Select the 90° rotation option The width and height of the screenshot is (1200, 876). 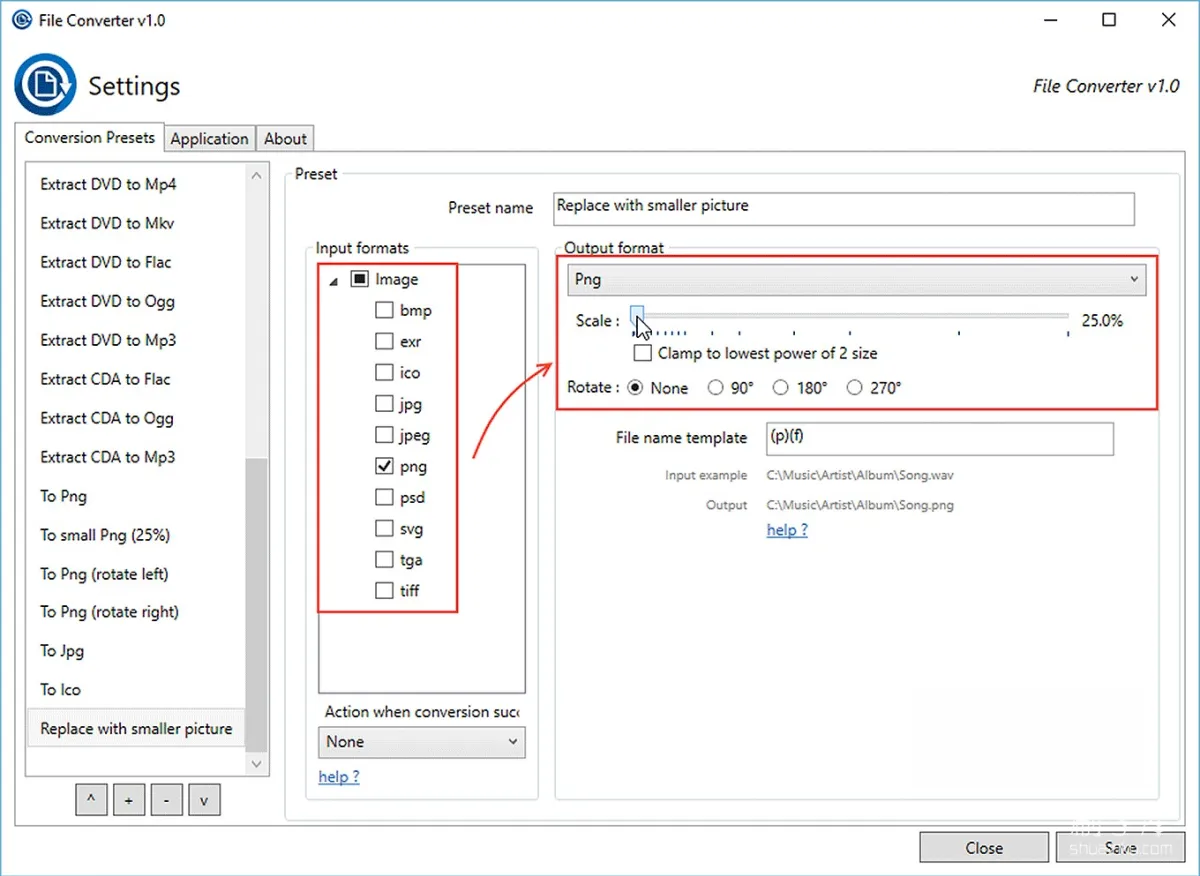point(716,388)
